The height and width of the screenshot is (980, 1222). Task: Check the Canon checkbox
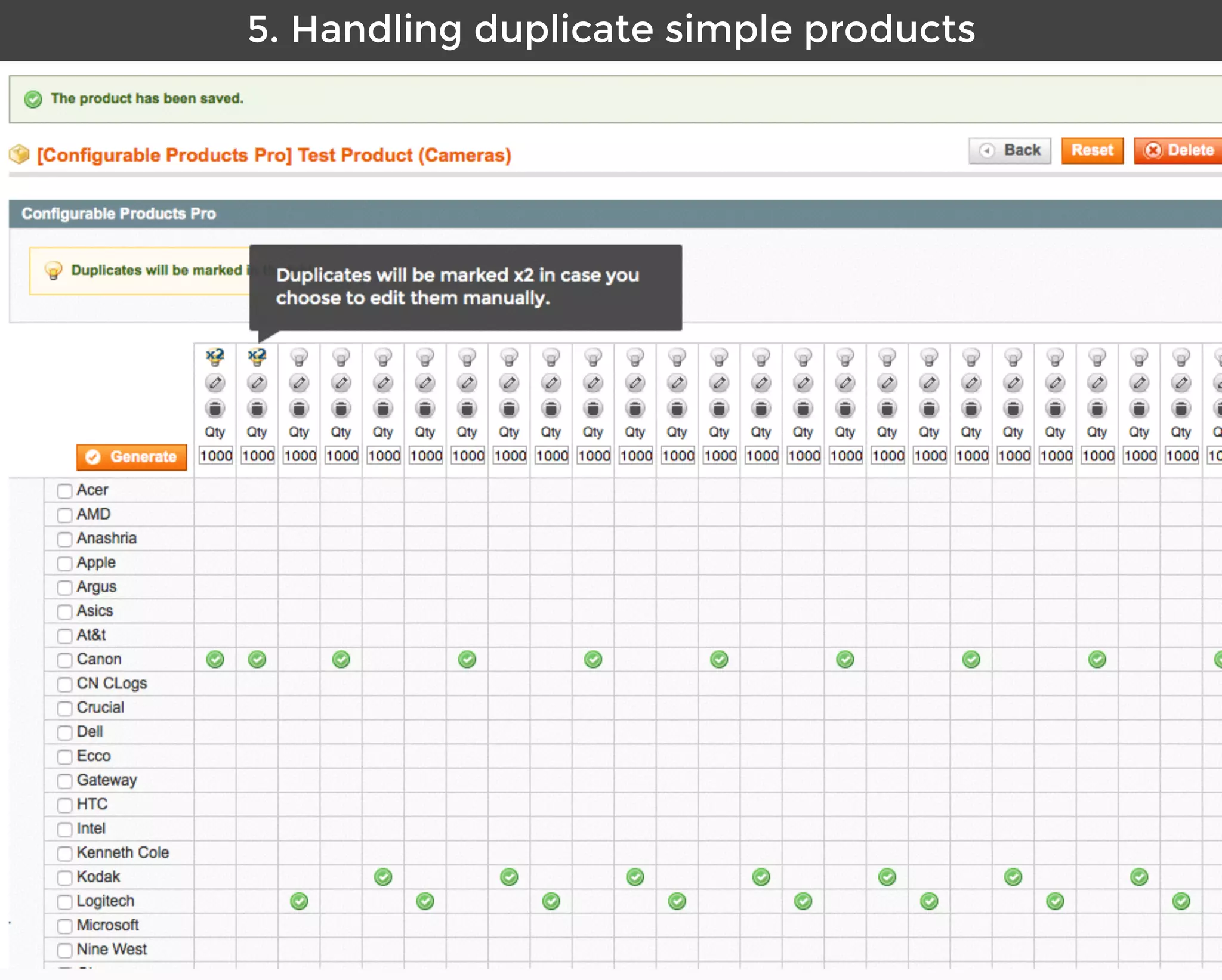64,660
